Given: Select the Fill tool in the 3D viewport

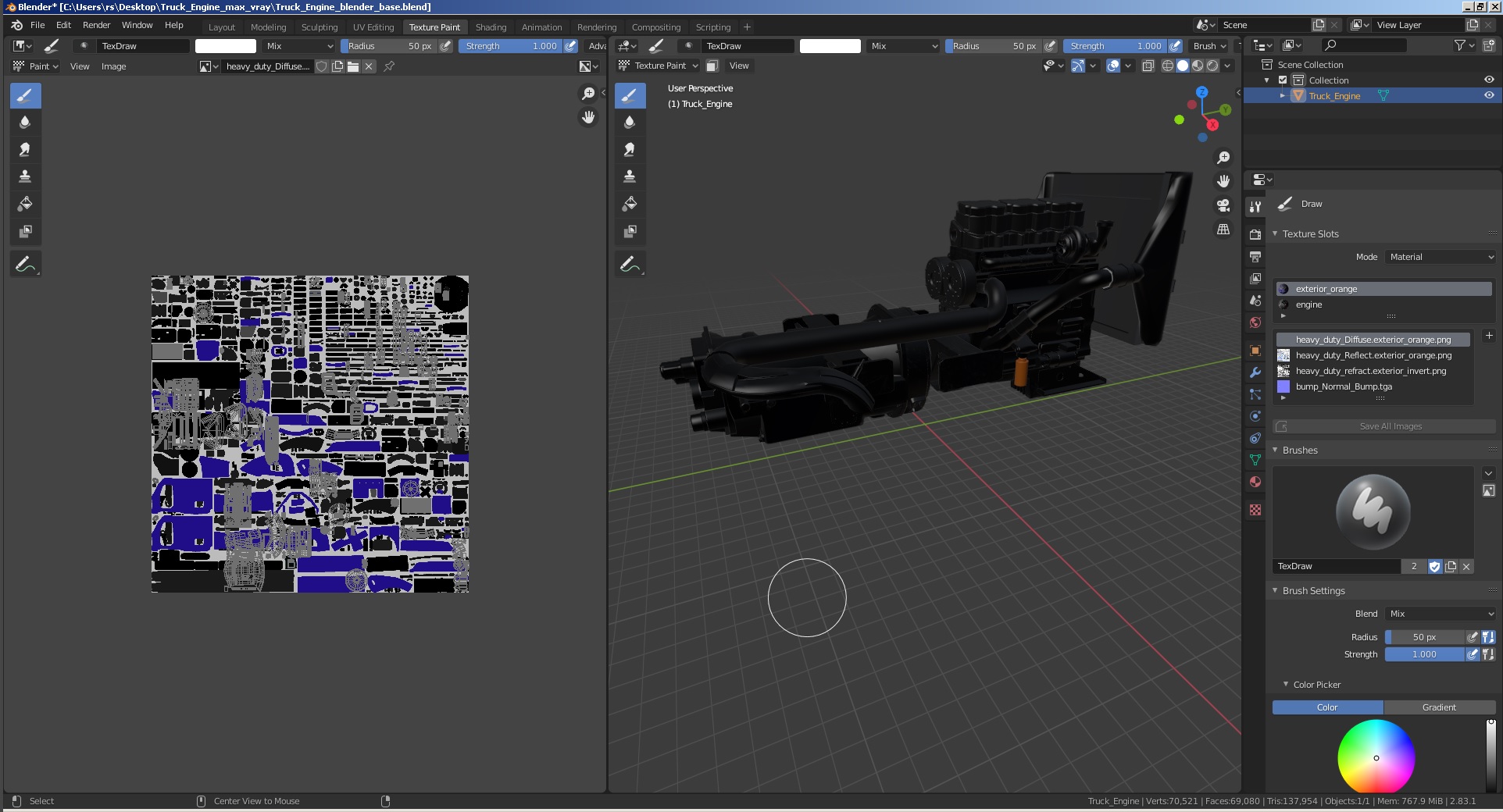Looking at the screenshot, I should (630, 205).
